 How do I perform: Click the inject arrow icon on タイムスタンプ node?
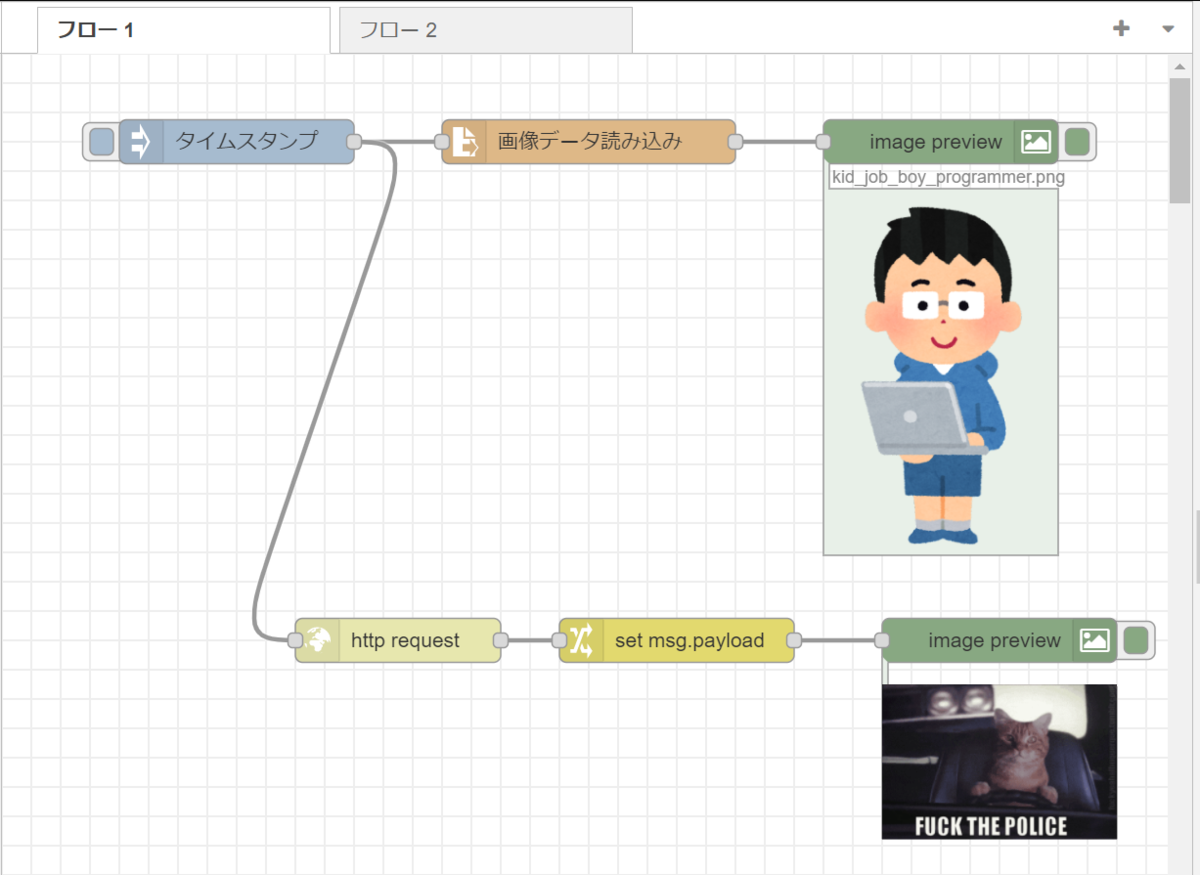141,142
